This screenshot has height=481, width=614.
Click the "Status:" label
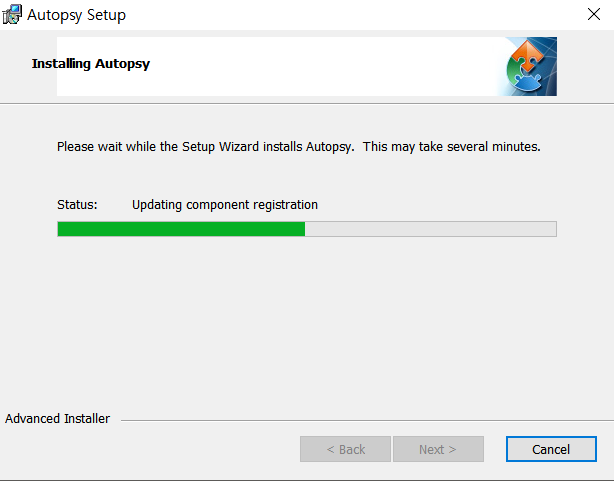[77, 205]
